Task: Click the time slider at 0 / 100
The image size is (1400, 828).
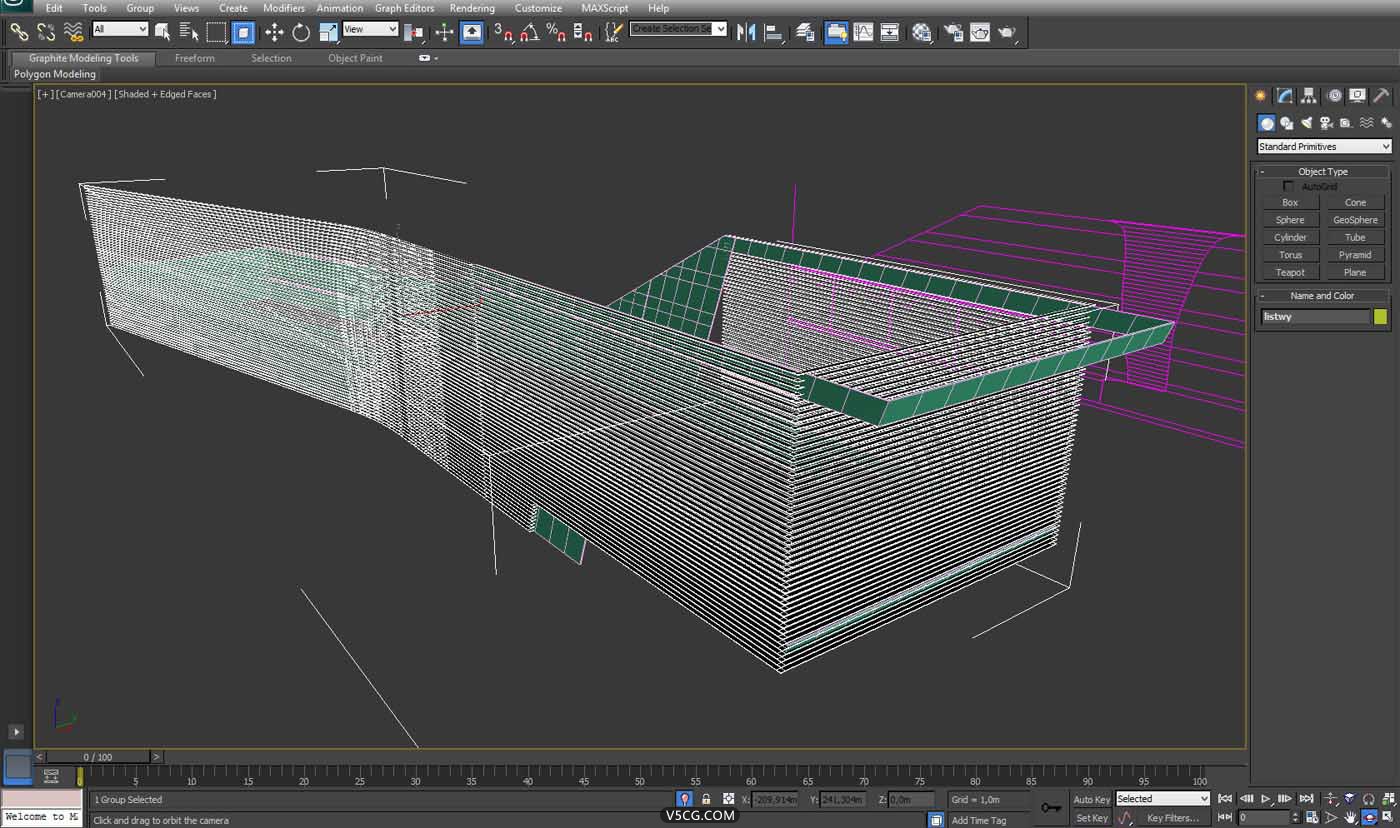Action: pyautogui.click(x=98, y=757)
